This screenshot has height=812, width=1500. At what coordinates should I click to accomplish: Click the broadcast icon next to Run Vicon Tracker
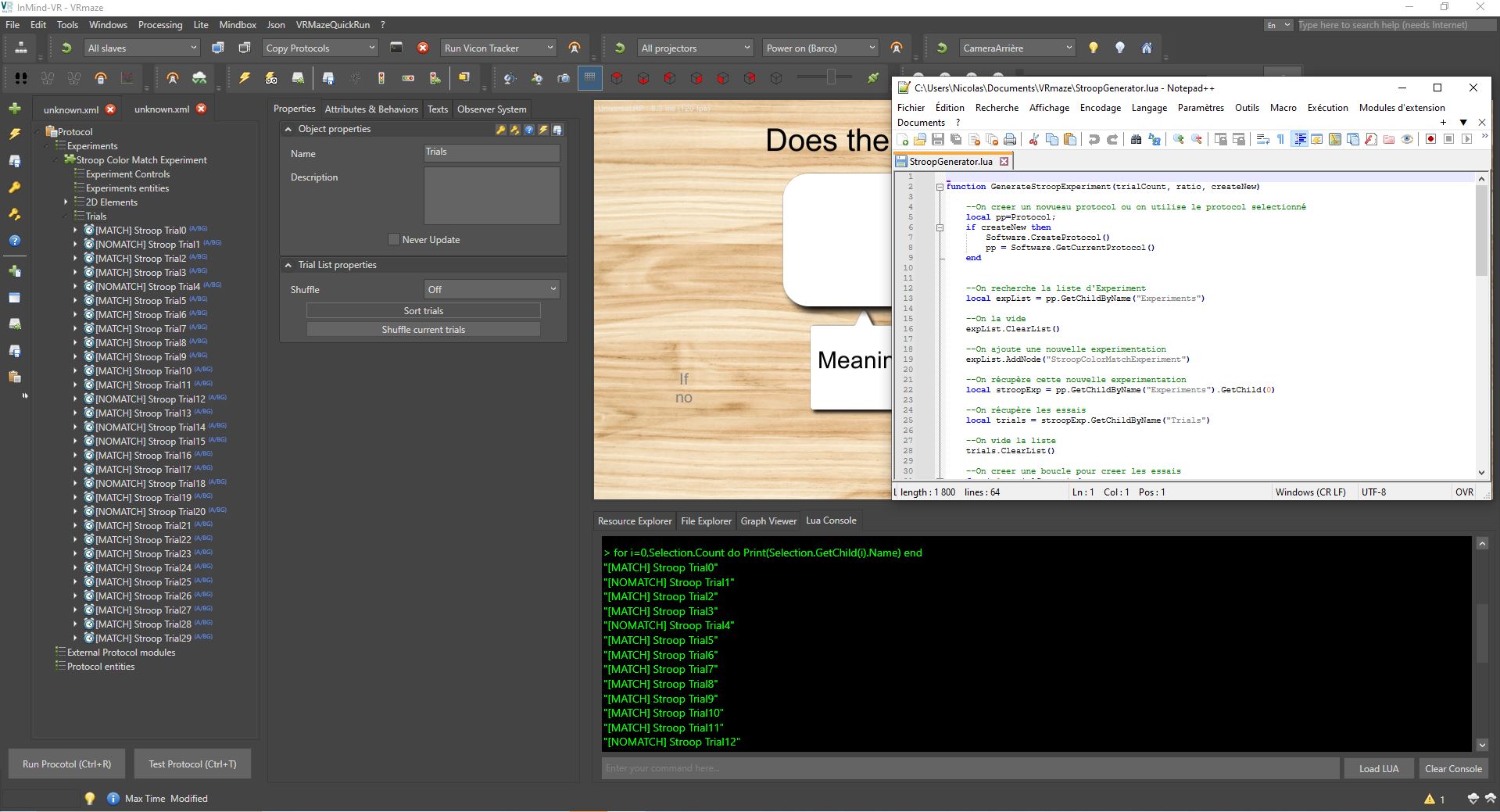pyautogui.click(x=575, y=48)
